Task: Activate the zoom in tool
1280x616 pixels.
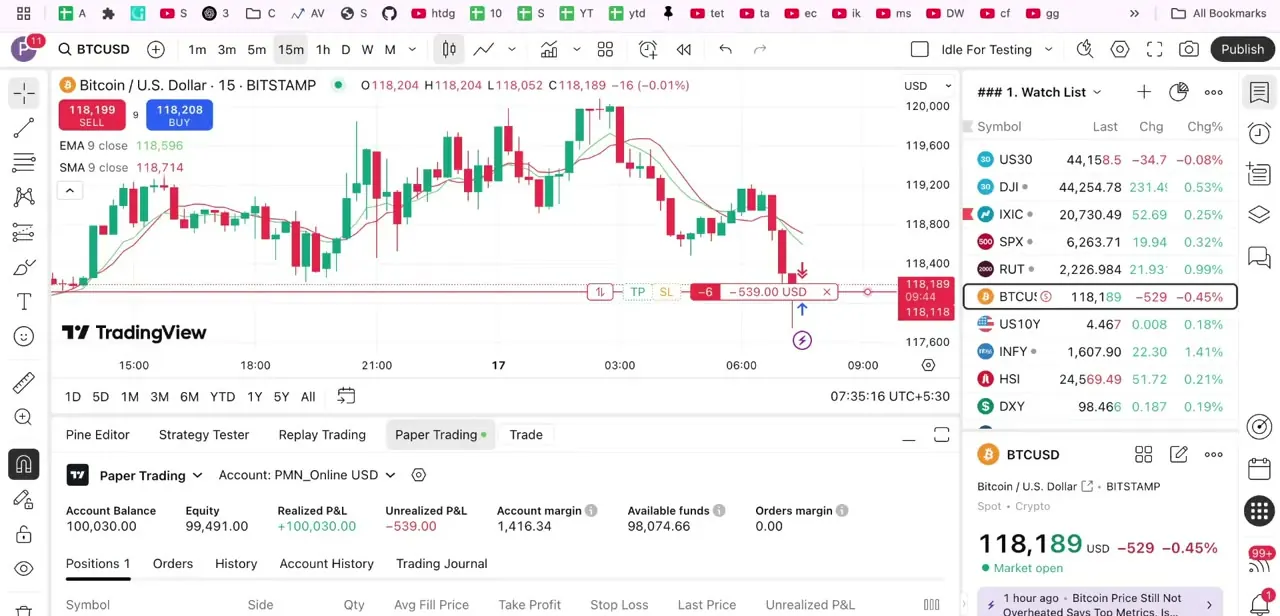Action: (24, 417)
